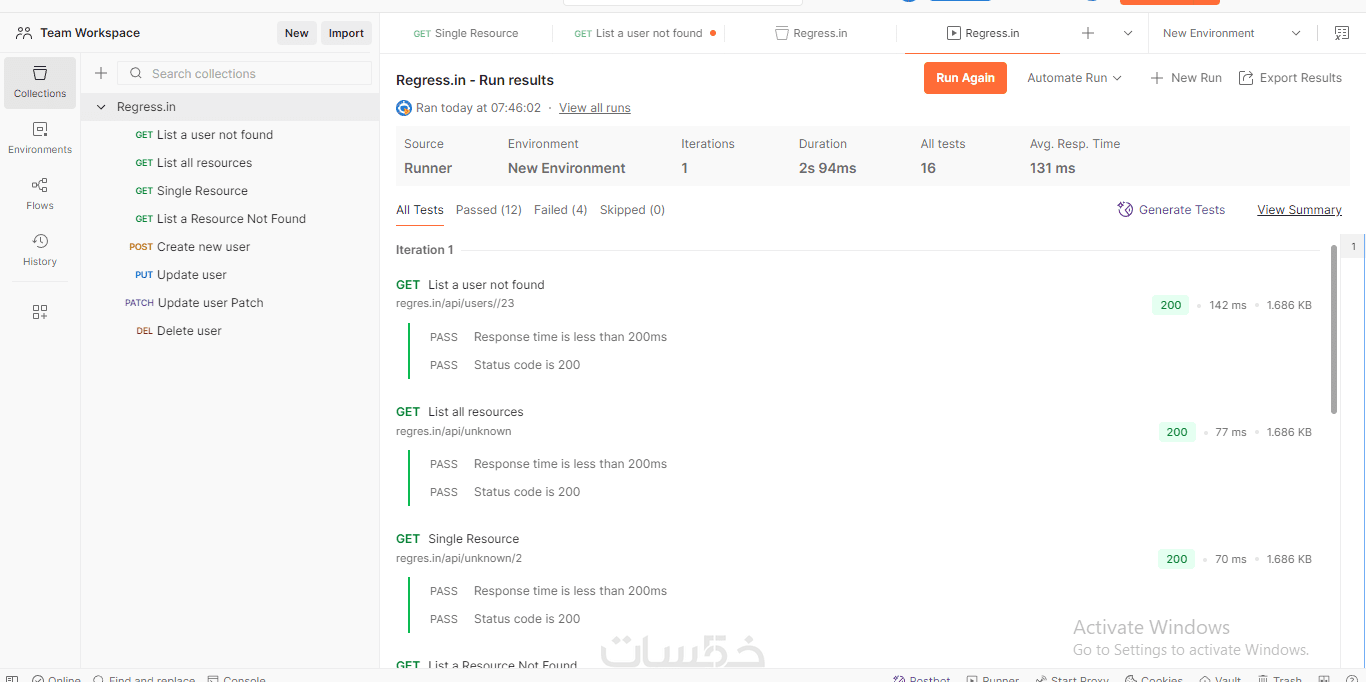
Task: Open the Environments sidebar panel
Action: (40, 139)
